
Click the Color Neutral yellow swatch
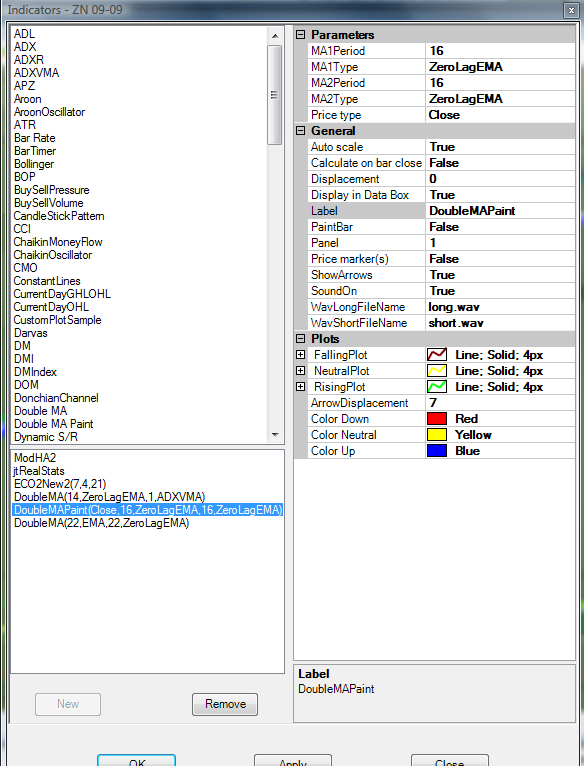437,435
